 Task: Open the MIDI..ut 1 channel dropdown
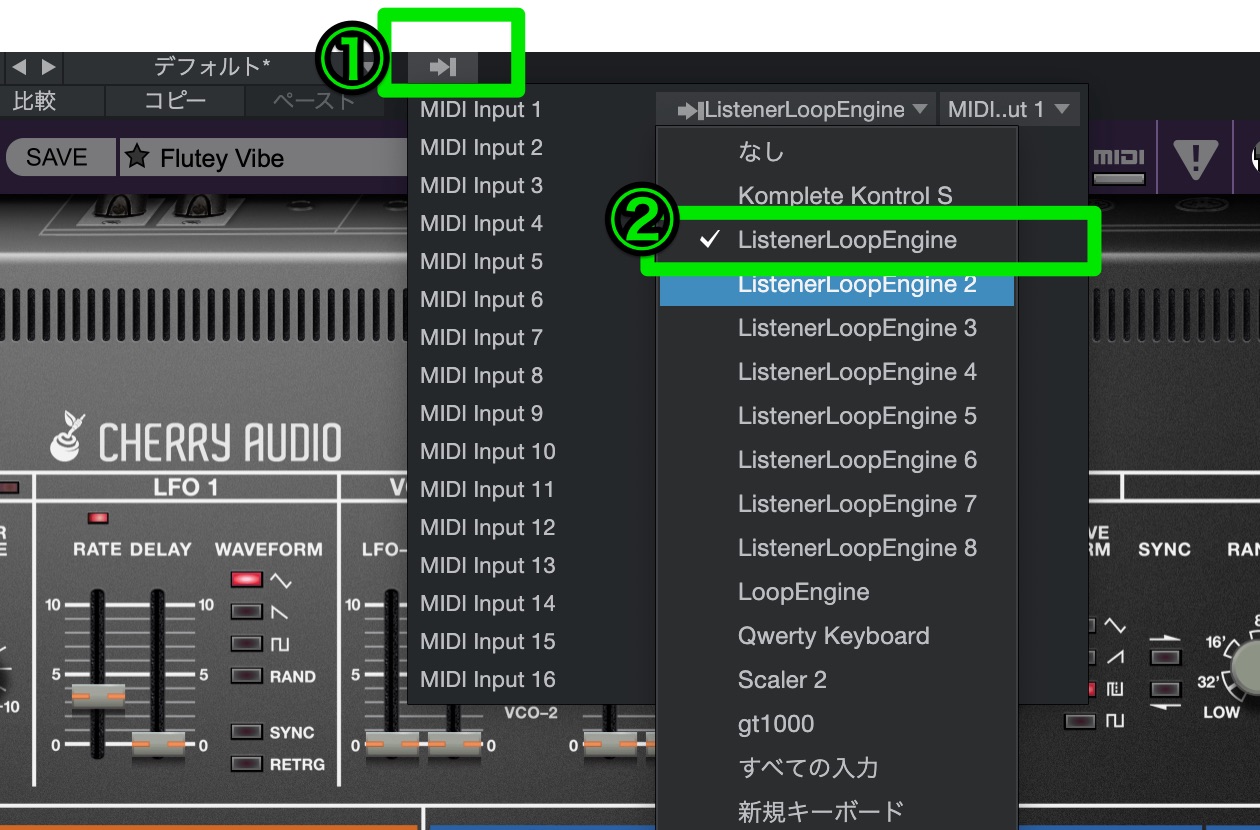click(1008, 110)
